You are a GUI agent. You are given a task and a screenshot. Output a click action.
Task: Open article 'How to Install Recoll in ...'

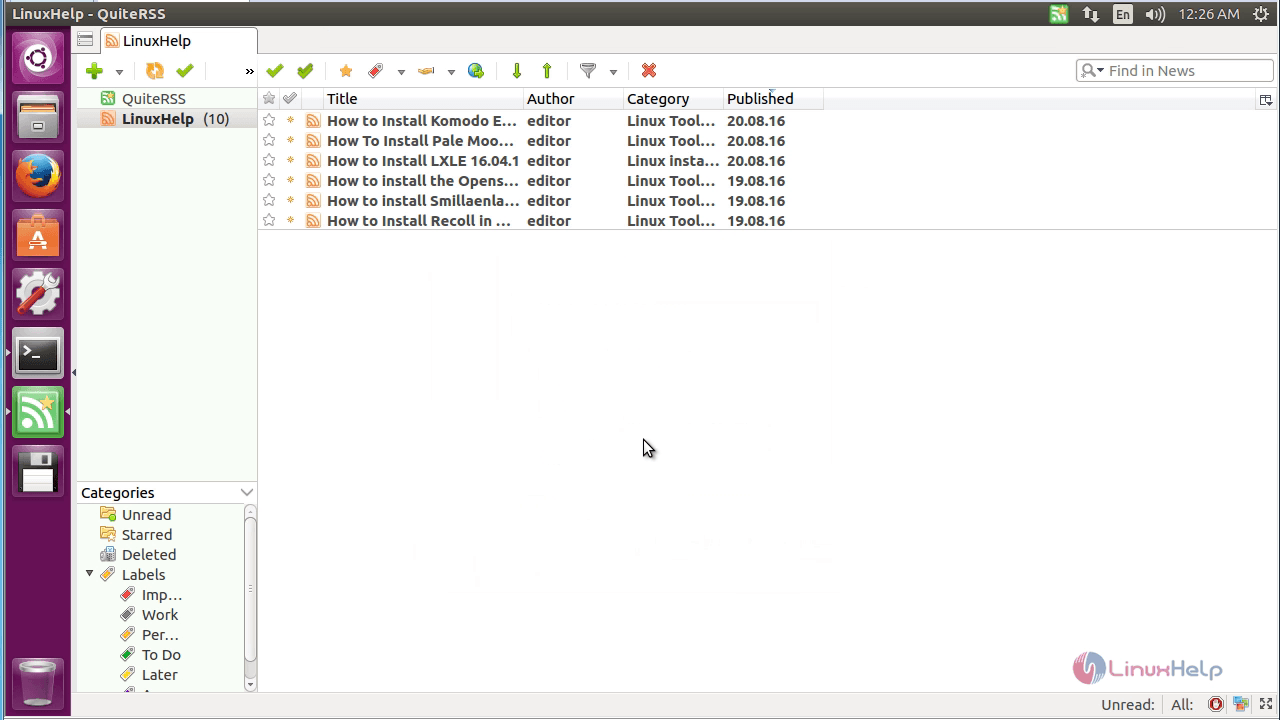tap(419, 221)
